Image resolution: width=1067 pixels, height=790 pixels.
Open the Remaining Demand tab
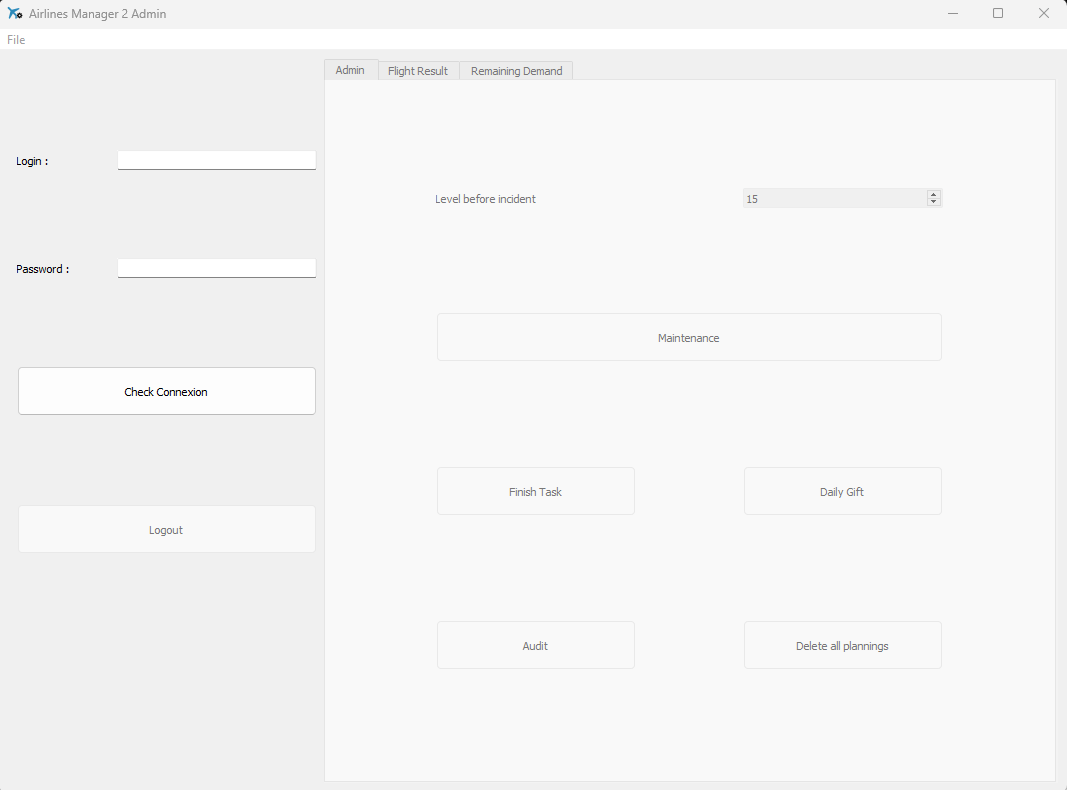516,71
